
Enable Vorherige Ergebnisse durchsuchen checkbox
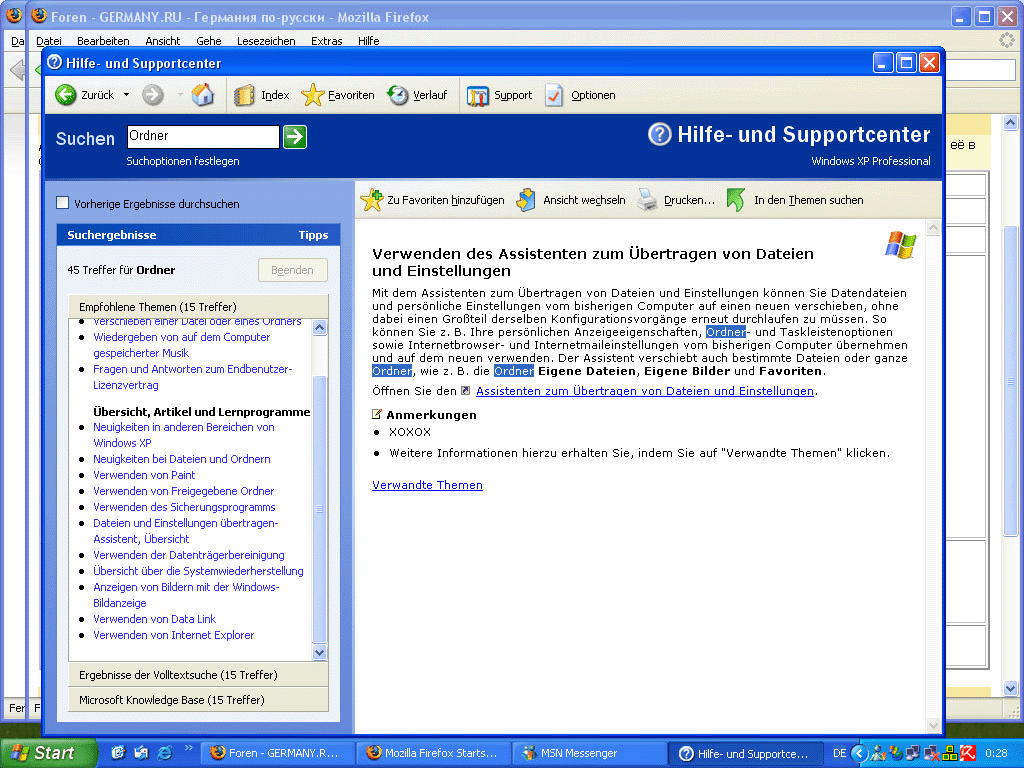(63, 203)
